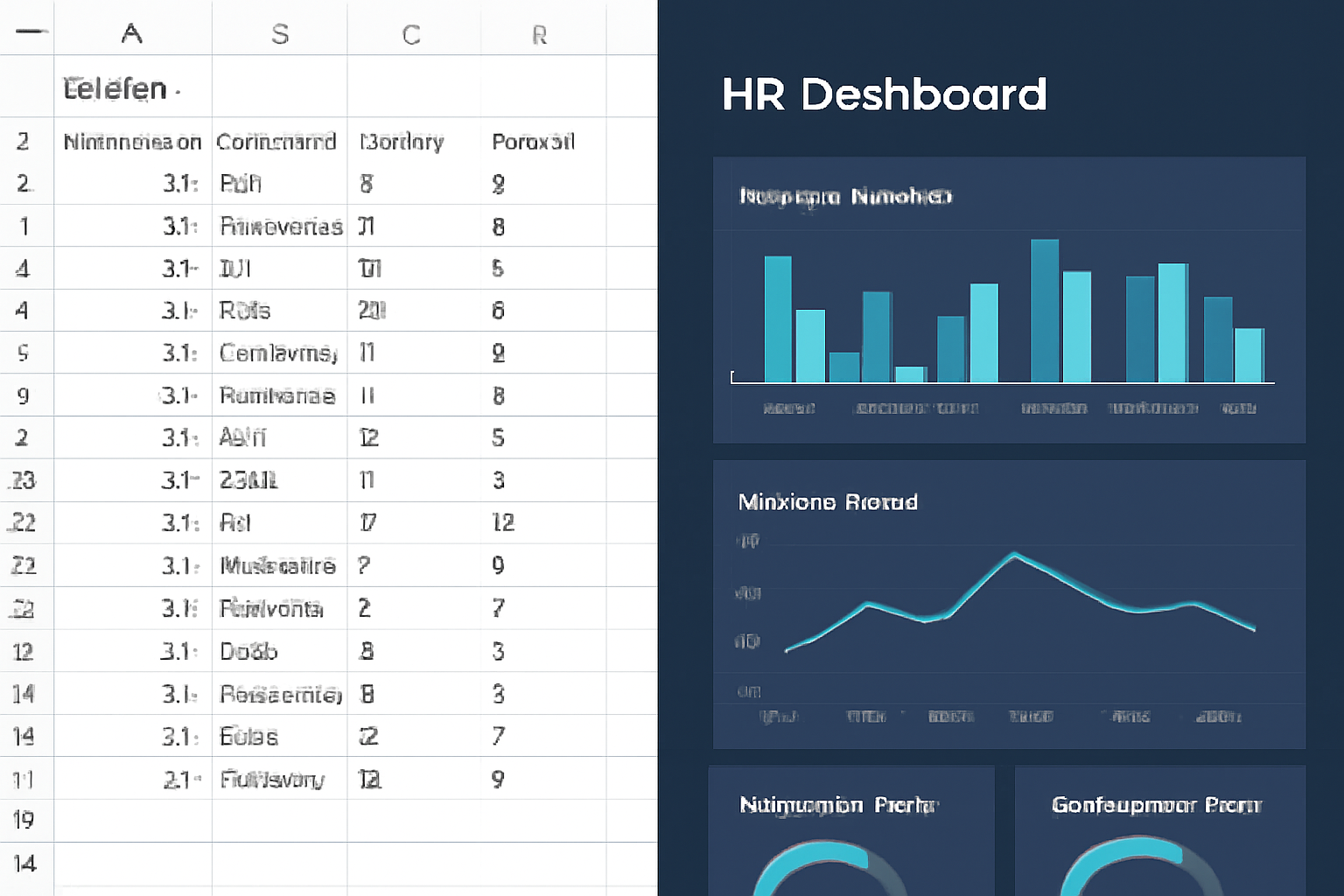Click the '17' cell in Rel row
Image resolution: width=1344 pixels, height=896 pixels.
414,522
